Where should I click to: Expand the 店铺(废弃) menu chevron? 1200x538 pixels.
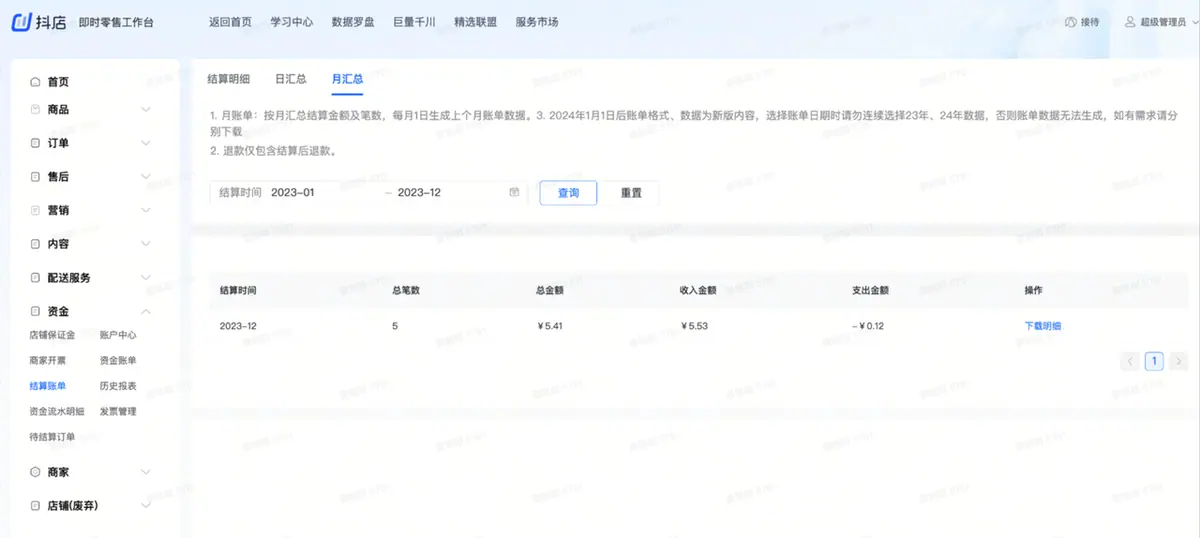[146, 506]
